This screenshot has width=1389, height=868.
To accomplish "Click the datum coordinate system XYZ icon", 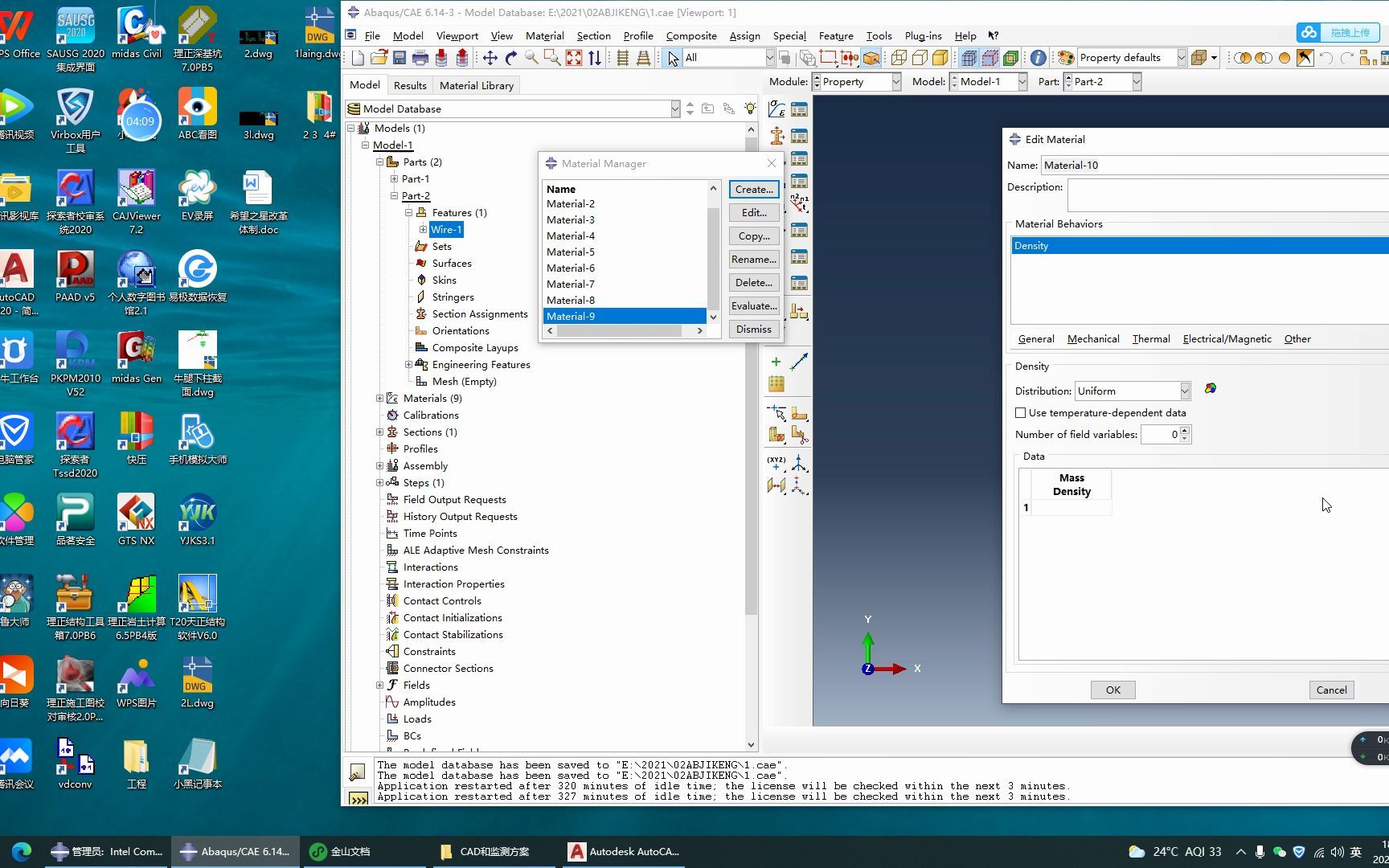I will click(776, 463).
